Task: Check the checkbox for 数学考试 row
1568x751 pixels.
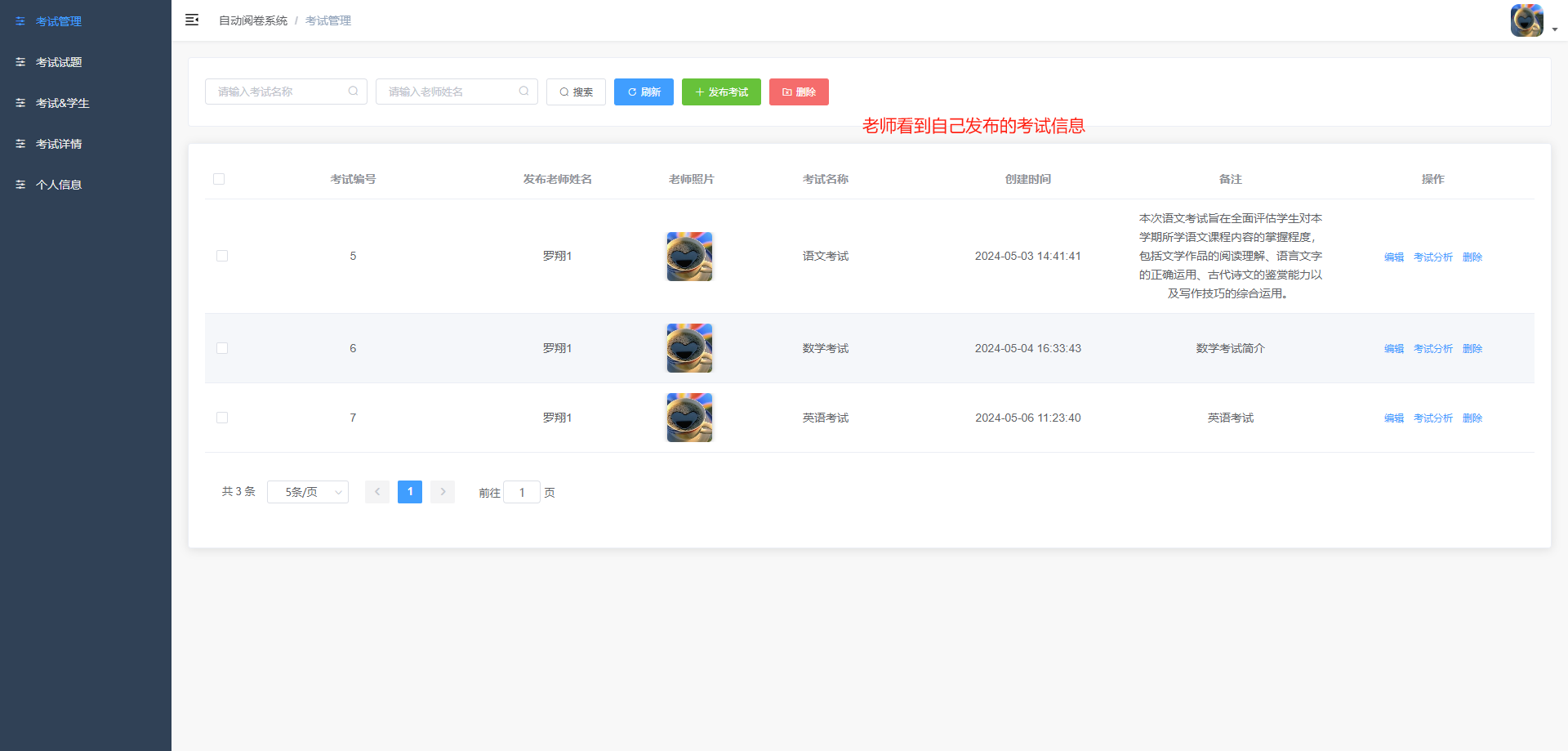Action: click(x=221, y=348)
